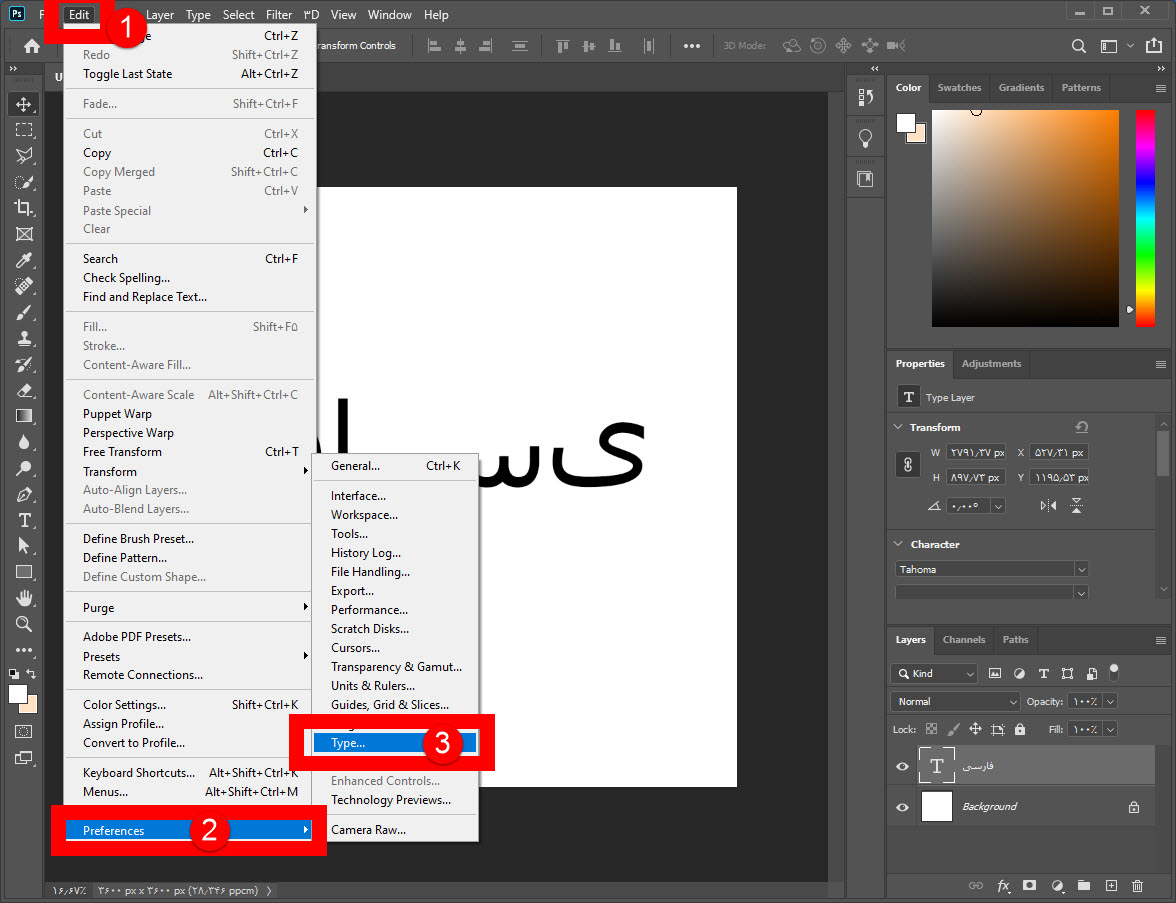1176x903 pixels.
Task: Open the Tahoma font family dropdown
Action: coord(992,569)
